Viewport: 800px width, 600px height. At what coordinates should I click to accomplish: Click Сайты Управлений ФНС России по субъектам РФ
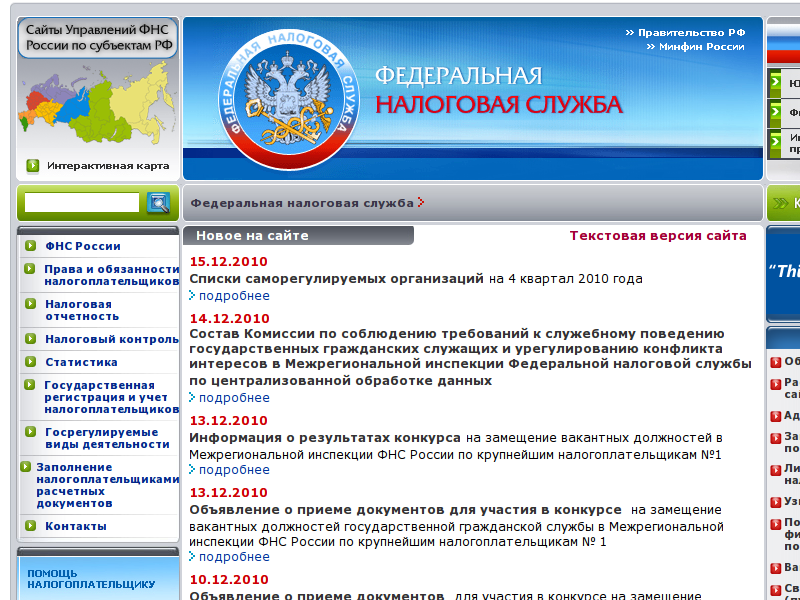[98, 38]
